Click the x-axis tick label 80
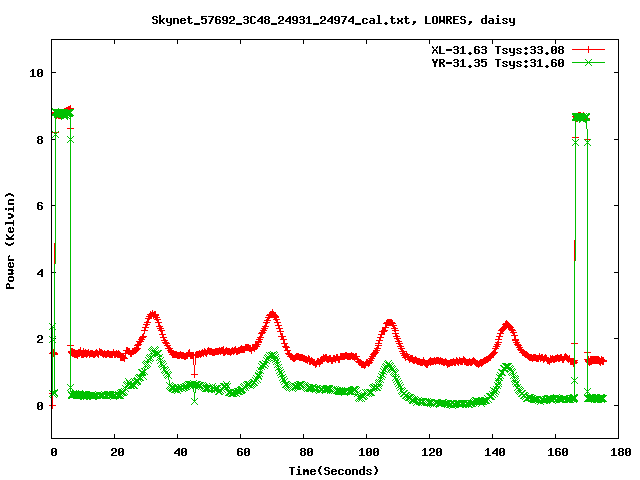Viewport: 640px width, 480px height. click(306, 452)
